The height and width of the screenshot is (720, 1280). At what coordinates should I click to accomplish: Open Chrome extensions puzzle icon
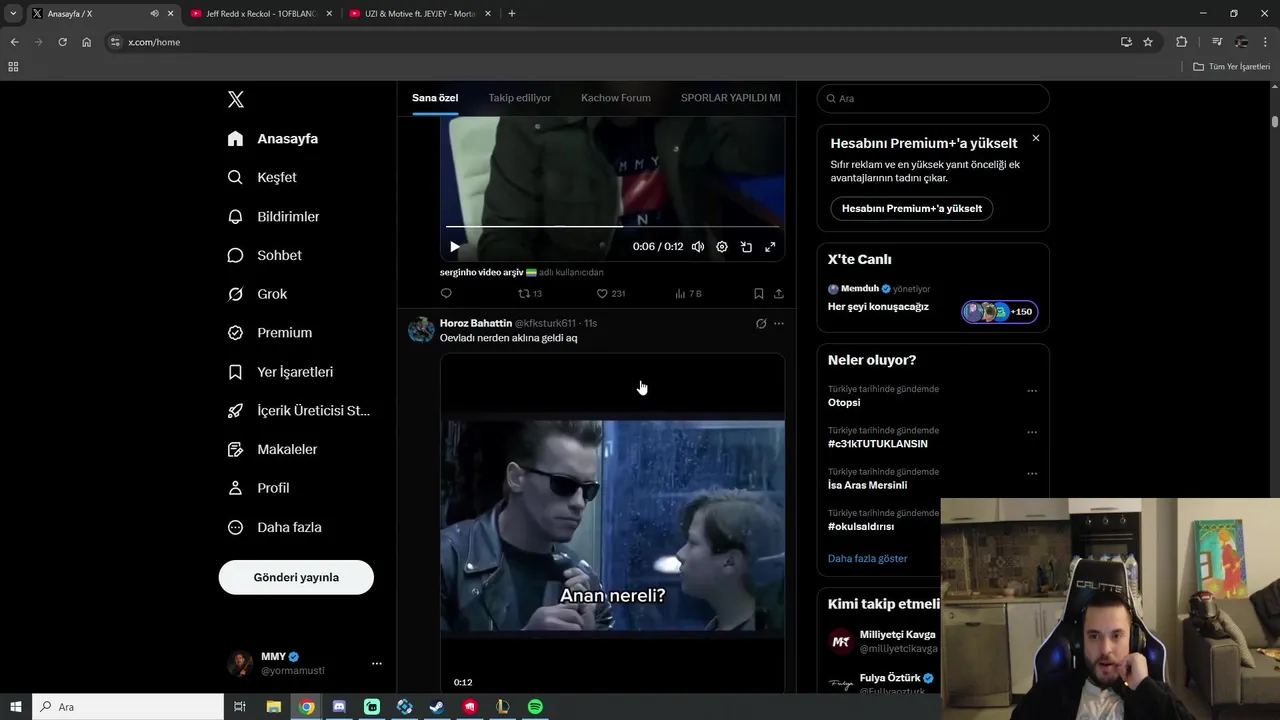(1182, 42)
